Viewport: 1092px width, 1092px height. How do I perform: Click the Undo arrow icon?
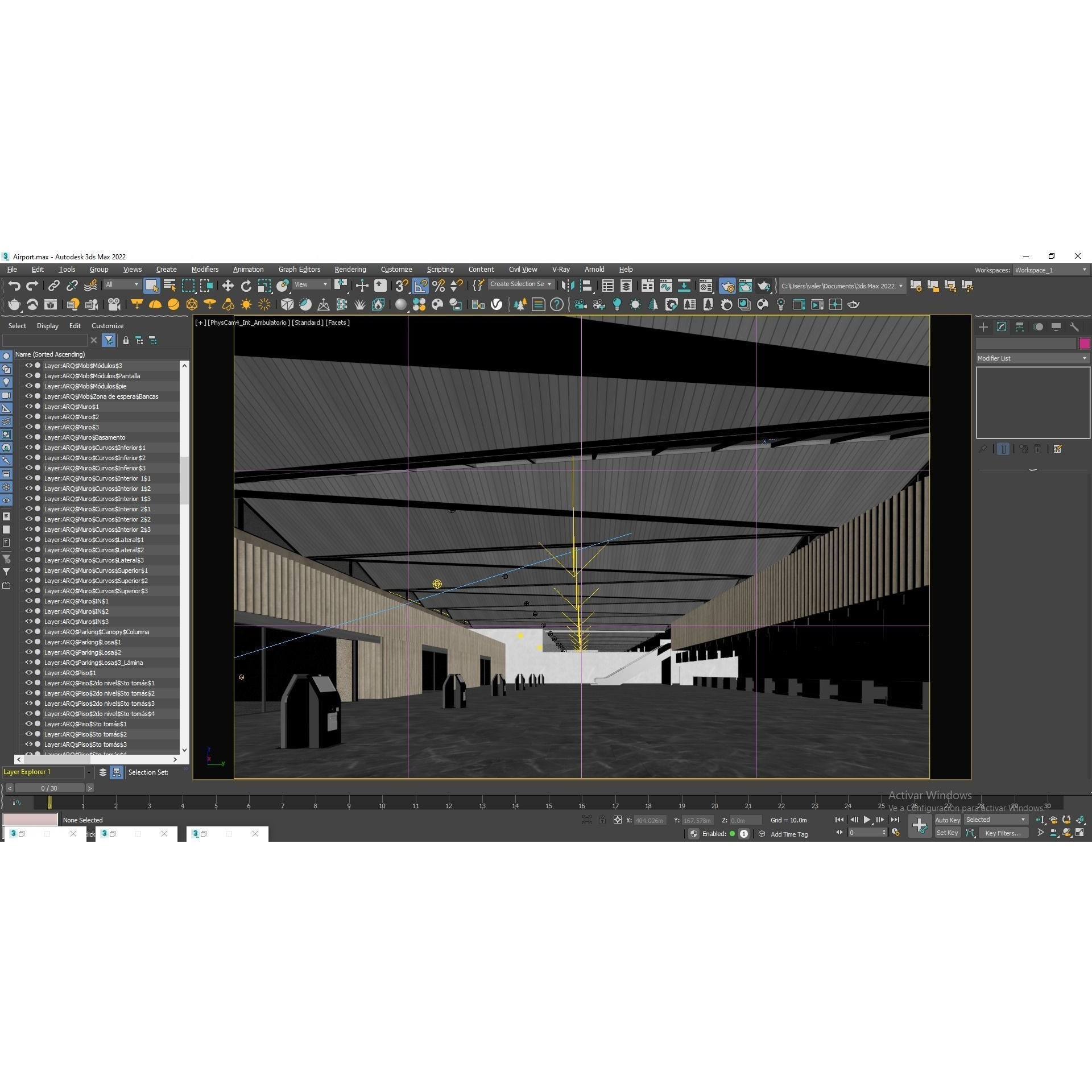14,286
